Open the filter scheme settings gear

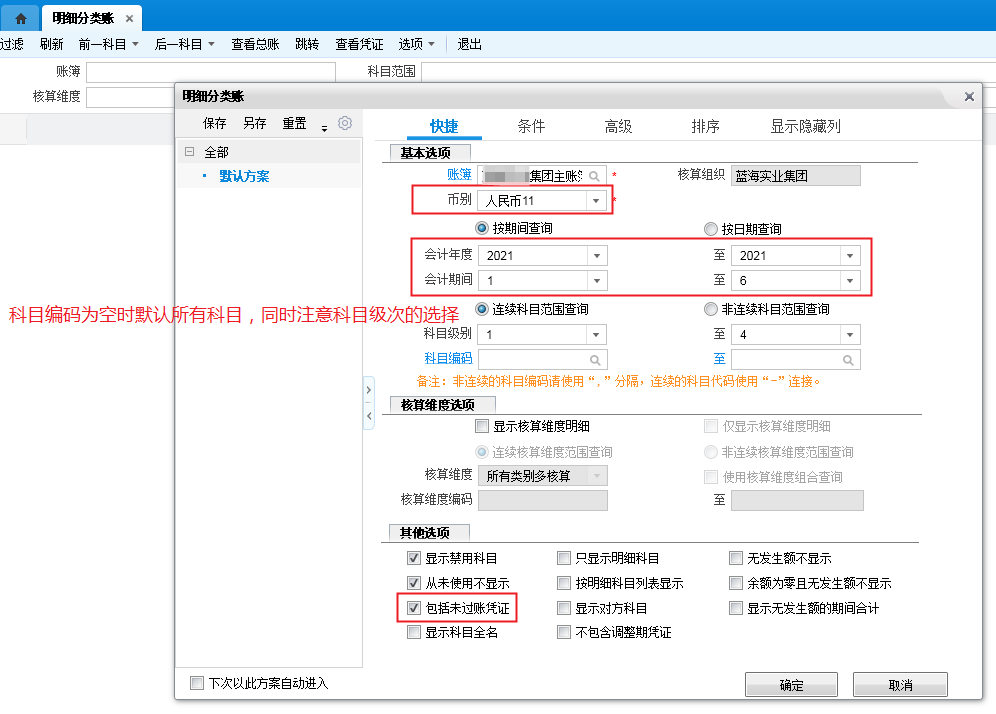345,123
